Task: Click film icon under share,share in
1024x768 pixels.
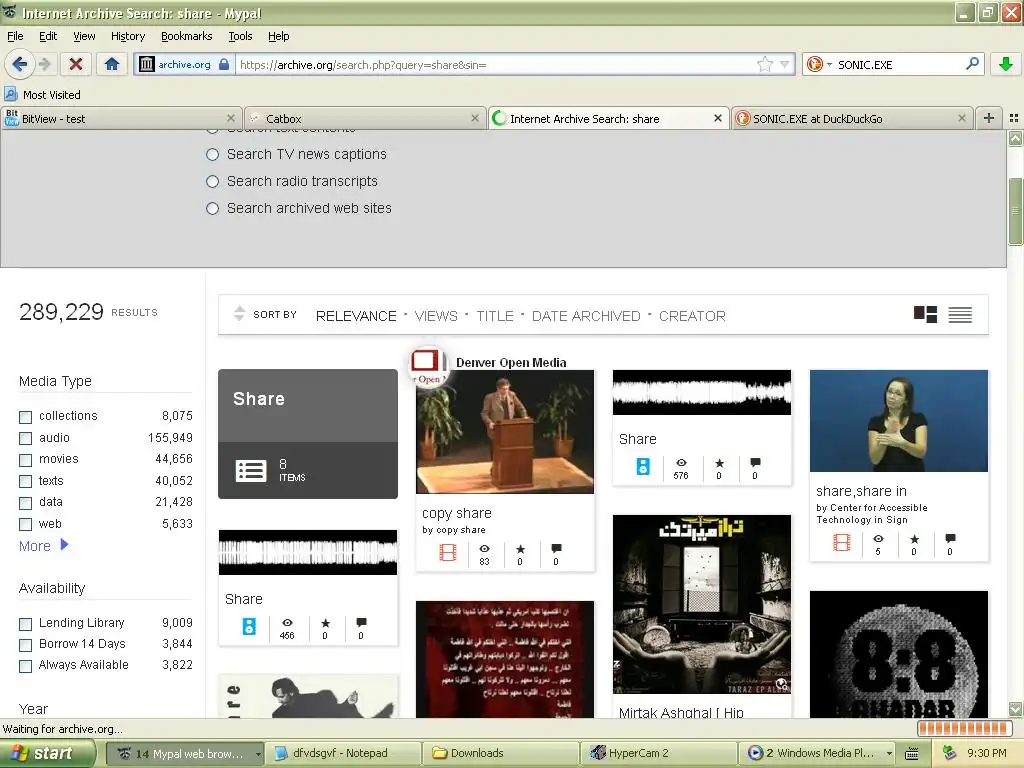Action: [842, 543]
